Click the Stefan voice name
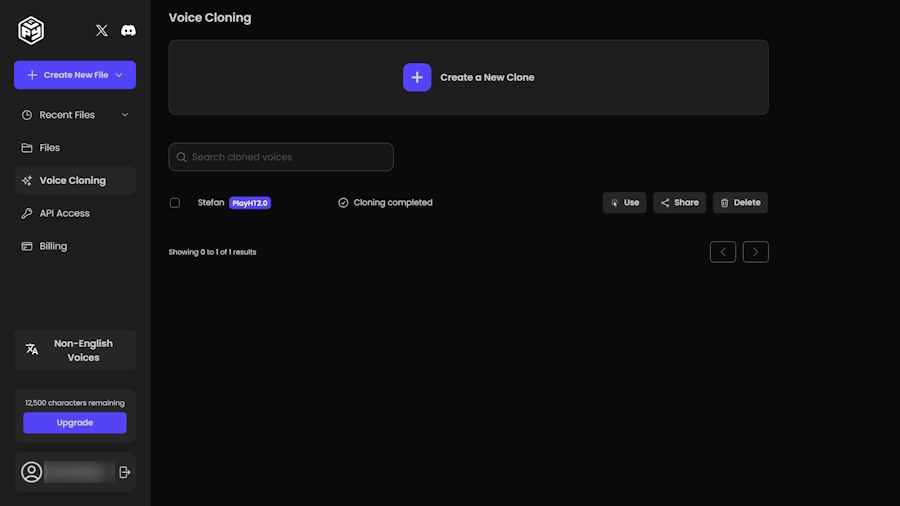This screenshot has height=506, width=900. (211, 203)
